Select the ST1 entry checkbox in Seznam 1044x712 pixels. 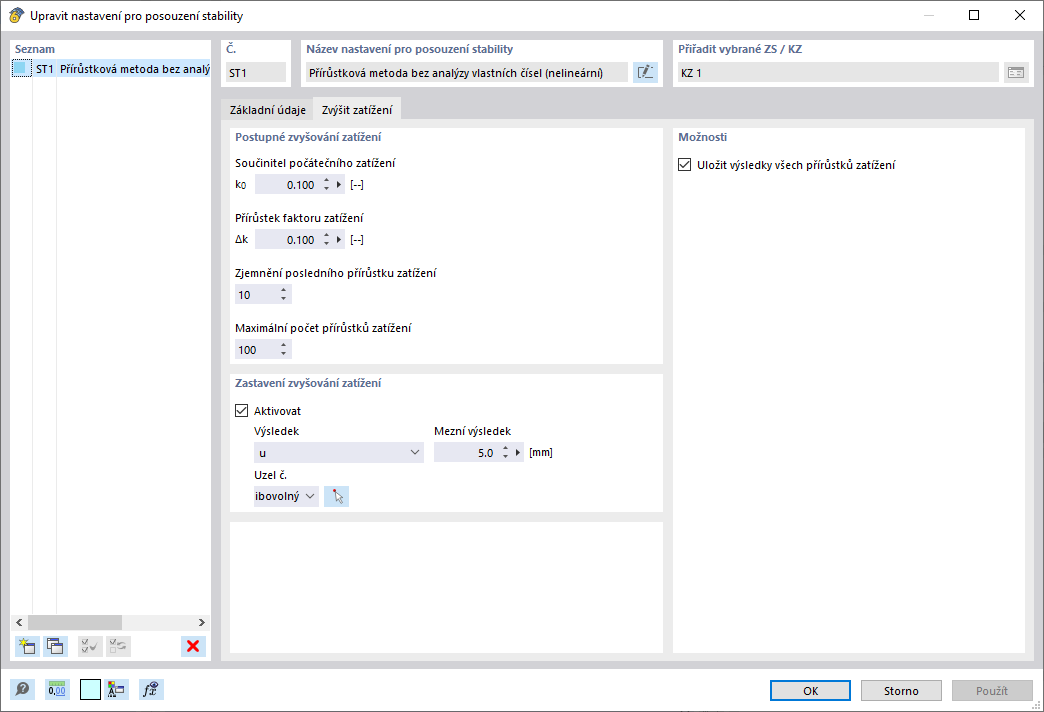point(23,69)
